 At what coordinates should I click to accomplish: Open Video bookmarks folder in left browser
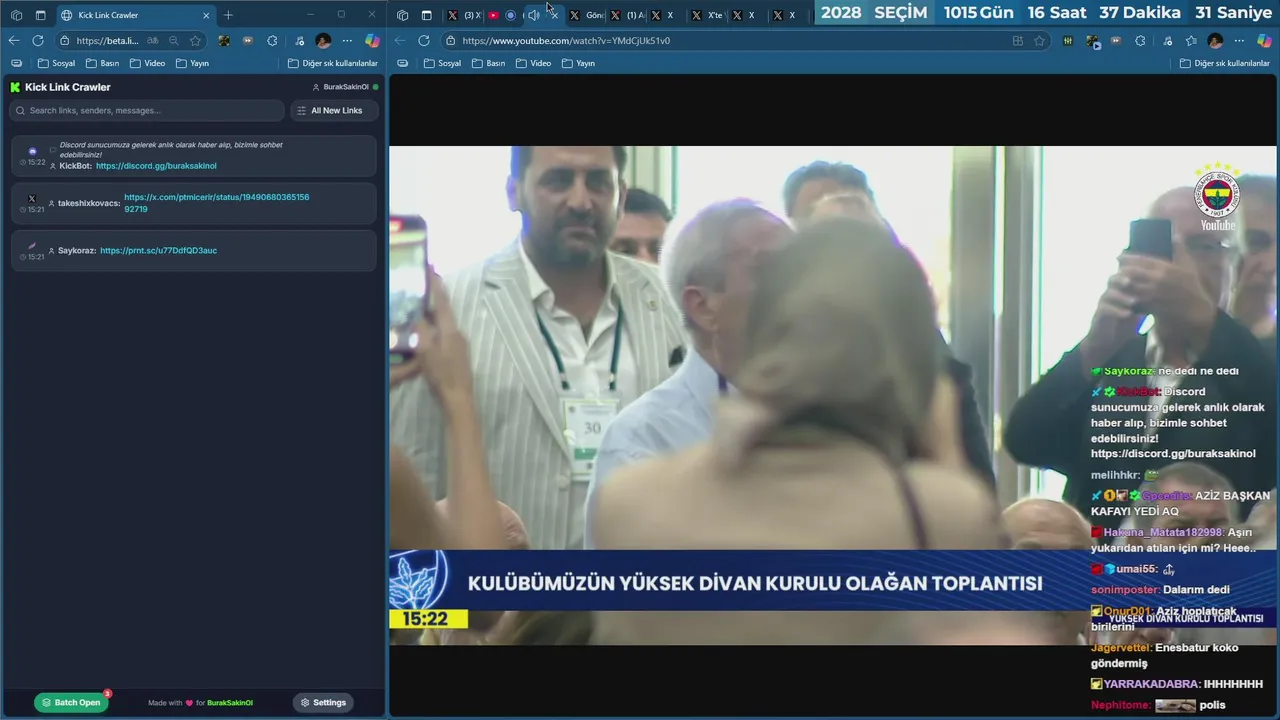click(147, 63)
